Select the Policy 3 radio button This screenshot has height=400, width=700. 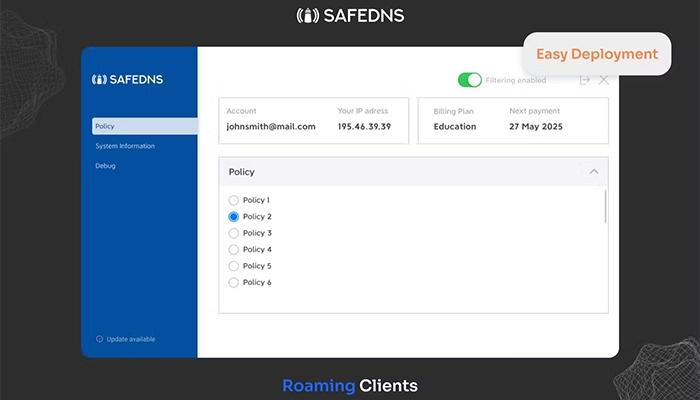tap(233, 233)
